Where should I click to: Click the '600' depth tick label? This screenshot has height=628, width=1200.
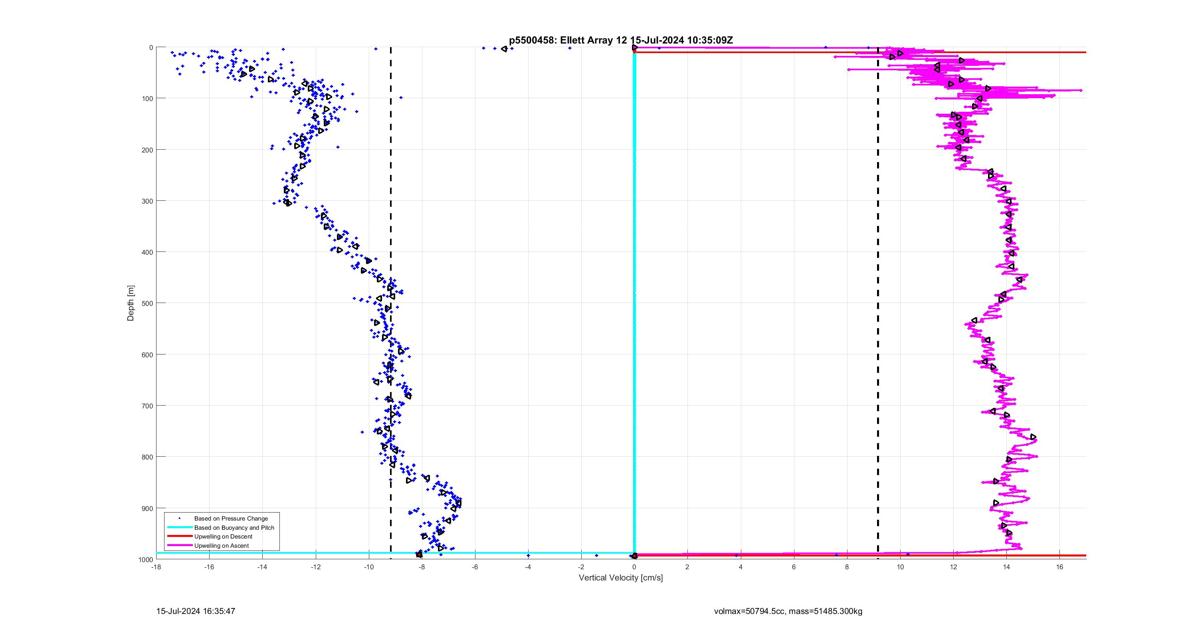[x=146, y=355]
